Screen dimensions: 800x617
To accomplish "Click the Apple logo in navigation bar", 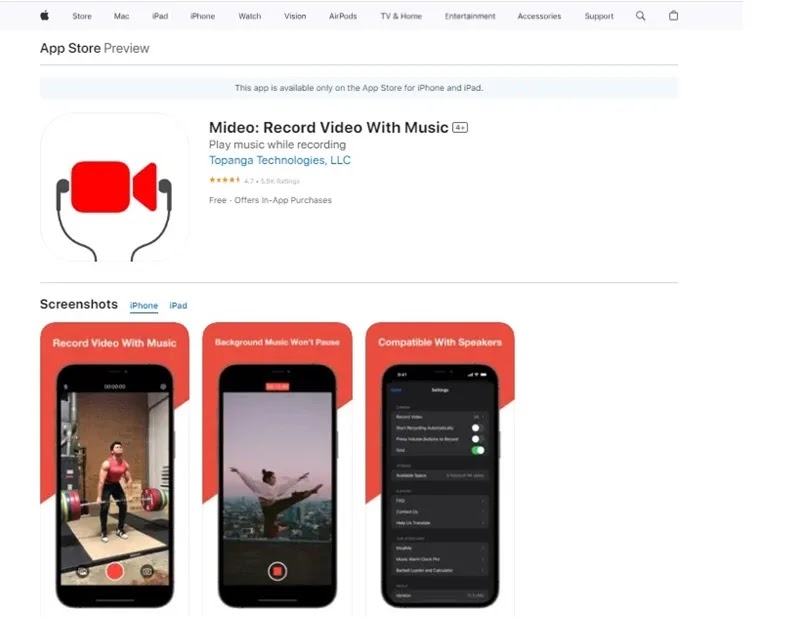I will coord(44,16).
